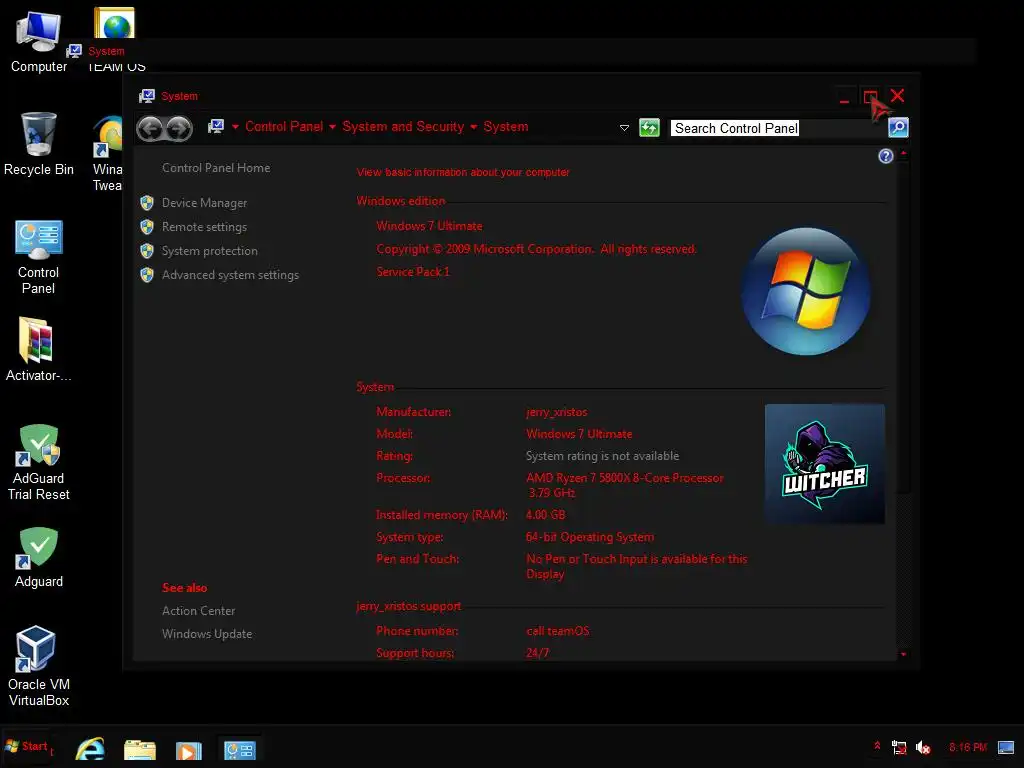Click the 24/7 support hours value

537,653
